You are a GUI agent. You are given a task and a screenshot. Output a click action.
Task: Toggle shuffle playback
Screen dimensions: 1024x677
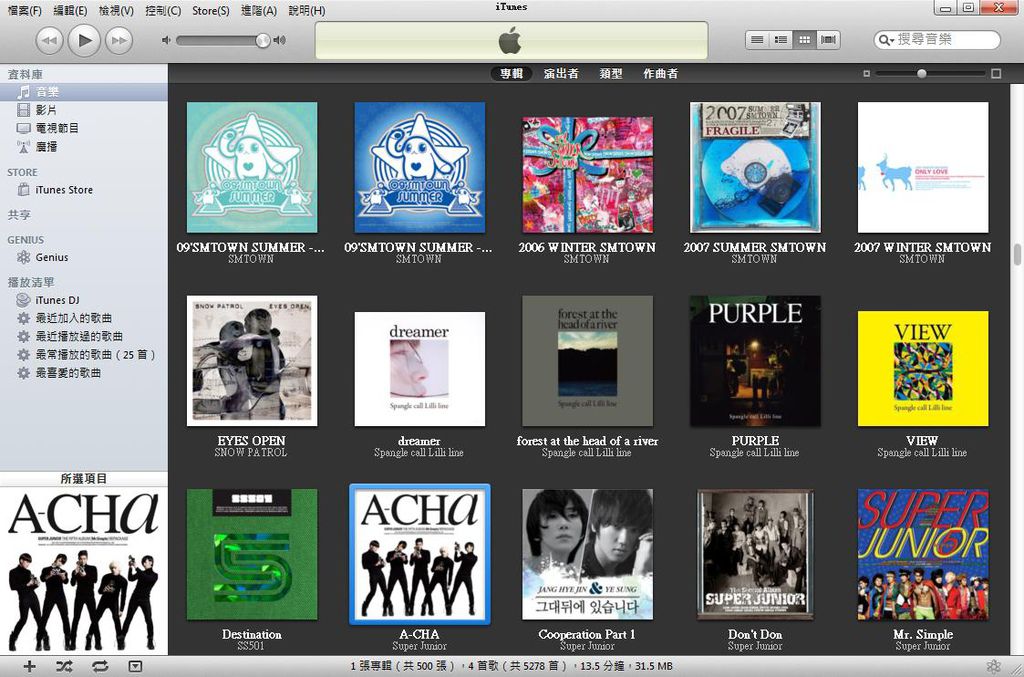point(64,667)
